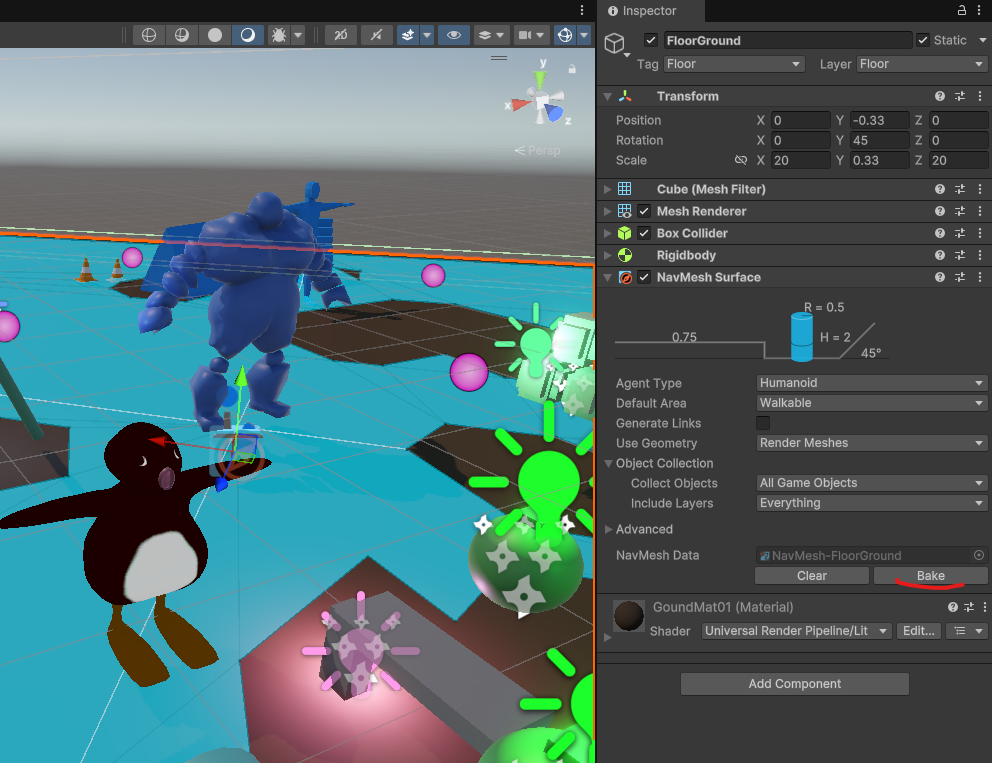Edit Position Y field -0.33

pyautogui.click(x=879, y=120)
